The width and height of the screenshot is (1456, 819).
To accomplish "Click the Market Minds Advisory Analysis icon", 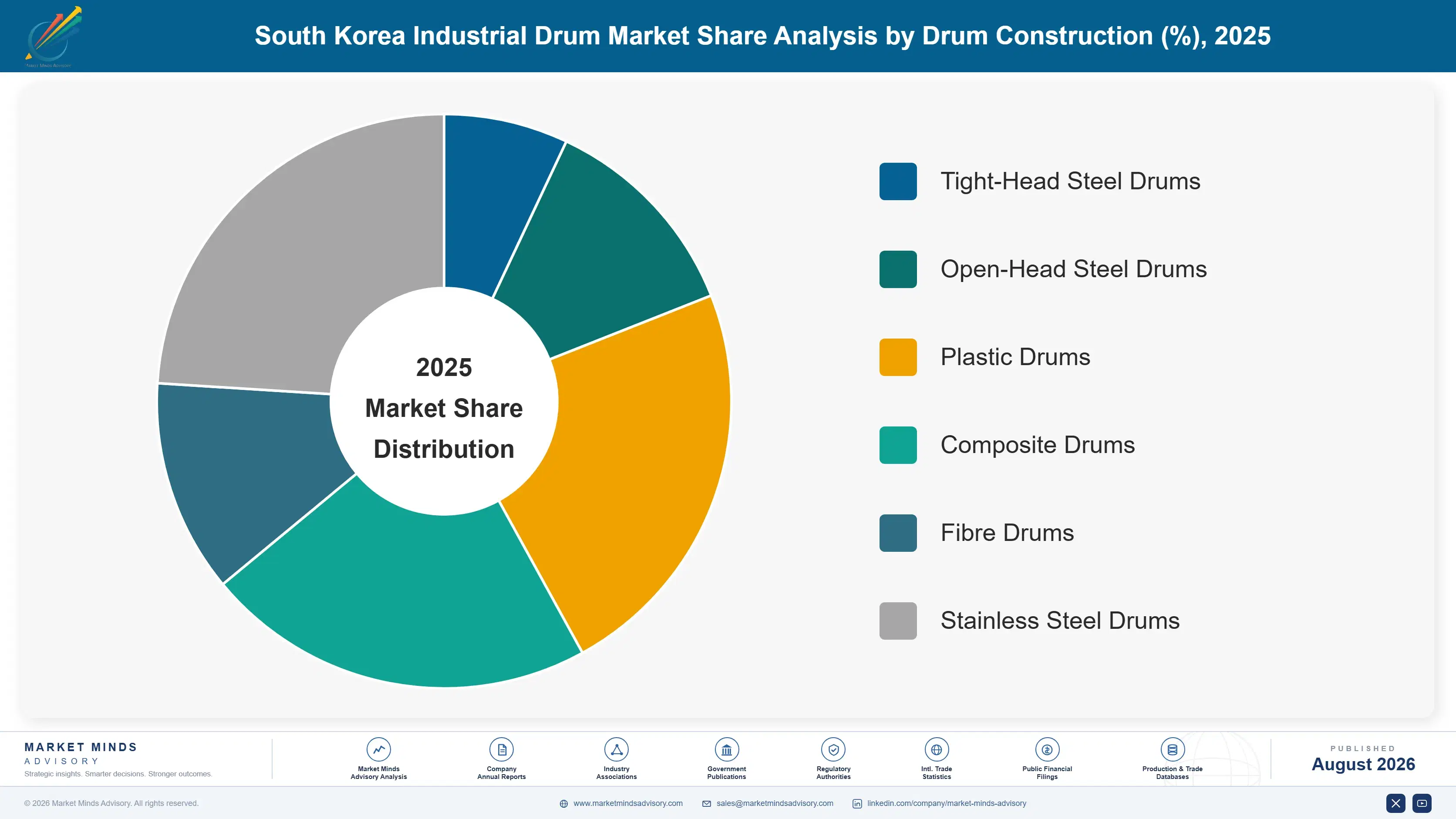I will pos(379,749).
